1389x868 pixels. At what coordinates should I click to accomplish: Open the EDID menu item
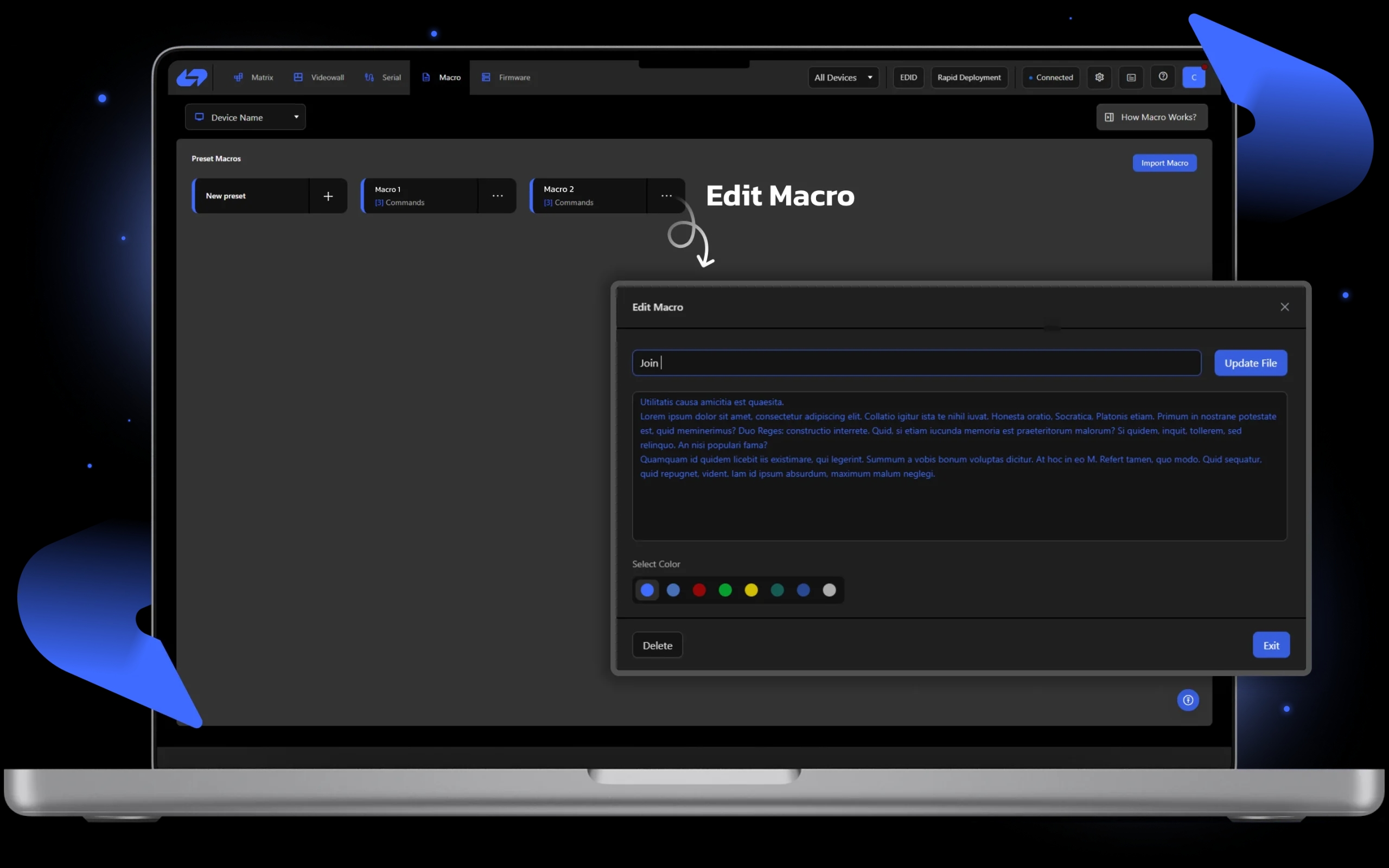[x=908, y=77]
